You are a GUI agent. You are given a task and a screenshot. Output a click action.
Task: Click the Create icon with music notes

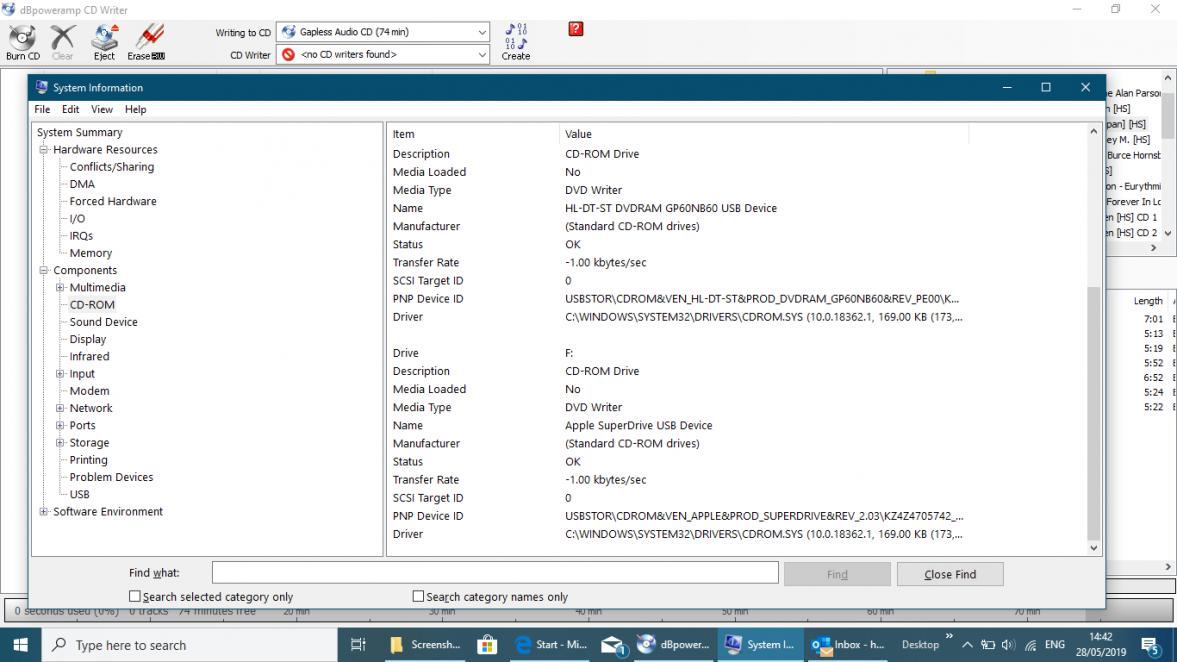click(x=516, y=40)
